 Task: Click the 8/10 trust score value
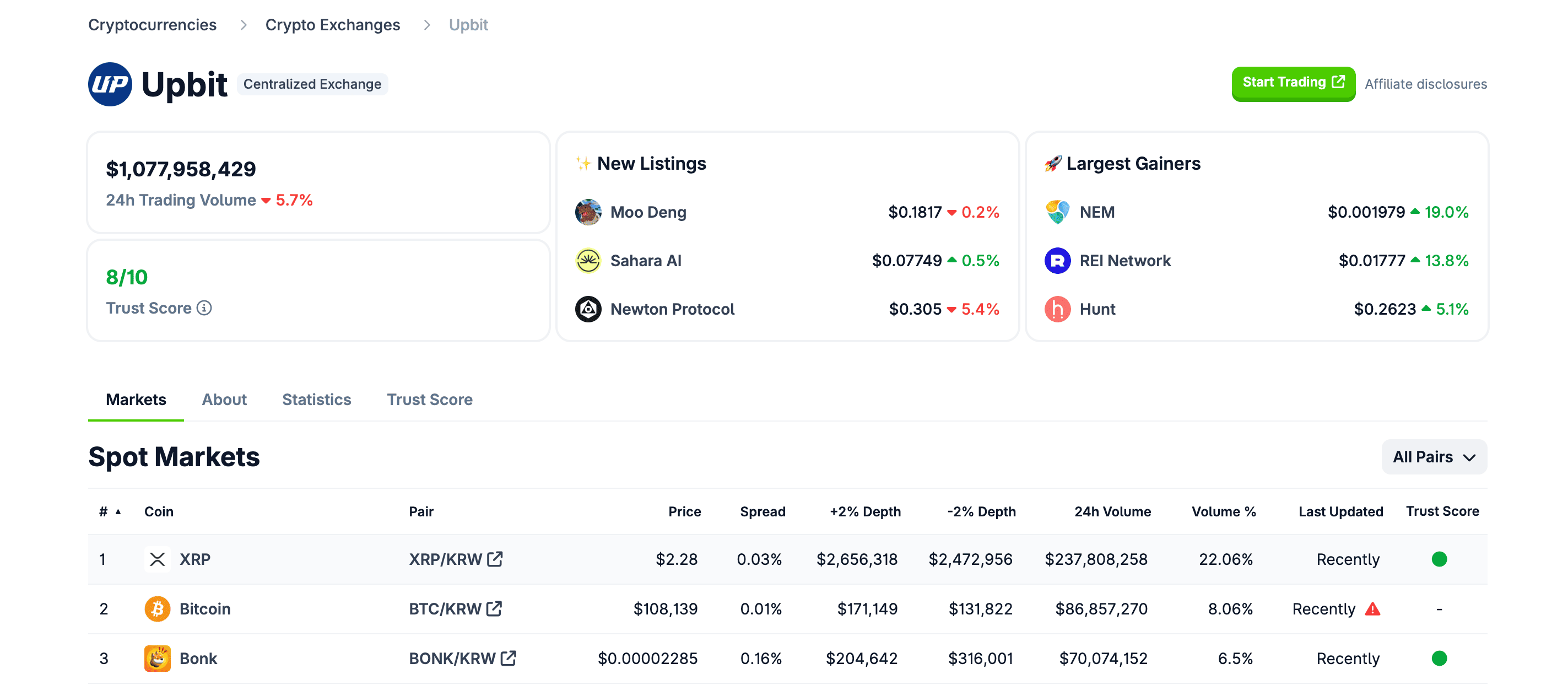tap(127, 278)
